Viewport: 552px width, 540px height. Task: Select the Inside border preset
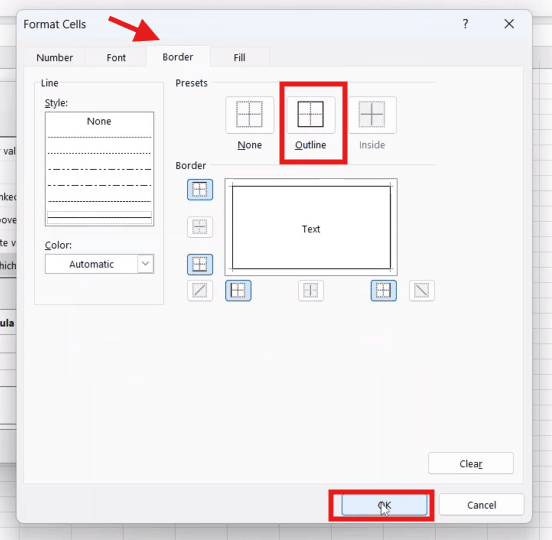(x=372, y=115)
